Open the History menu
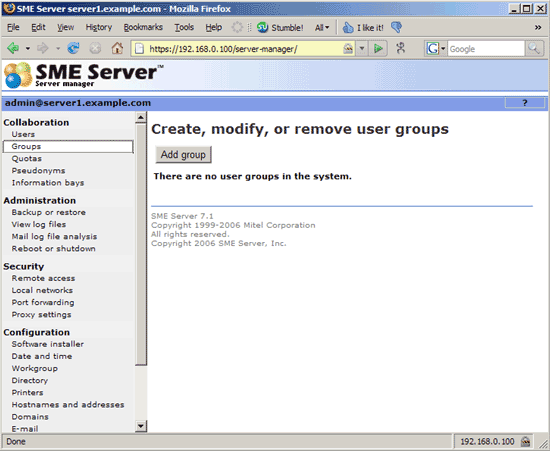550x451 pixels. [x=99, y=27]
